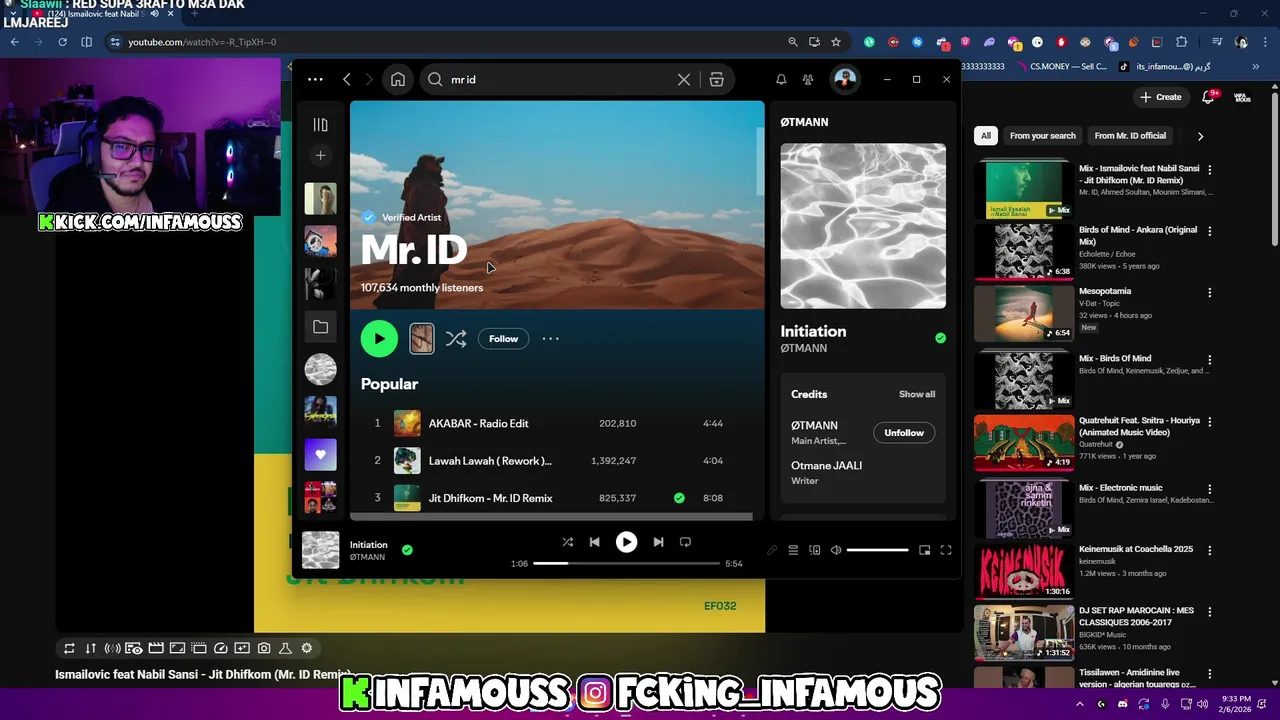
Task: Show all credits
Action: (917, 394)
